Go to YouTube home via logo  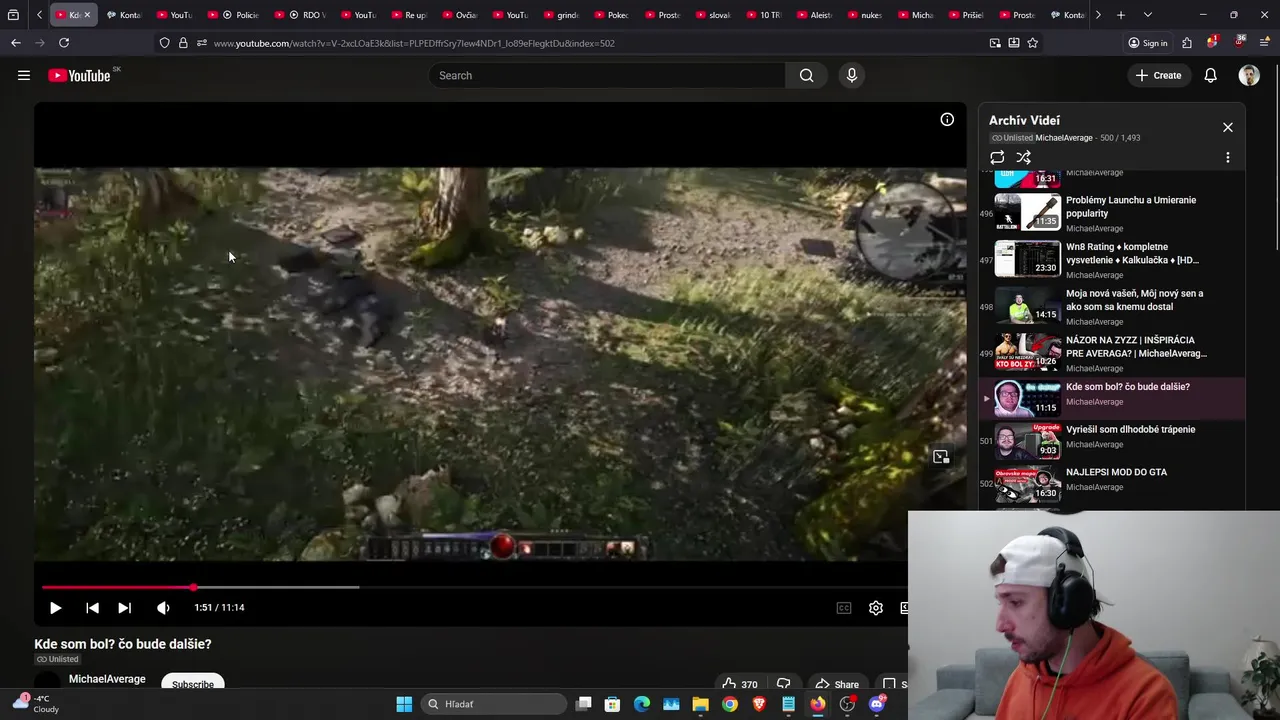click(79, 75)
